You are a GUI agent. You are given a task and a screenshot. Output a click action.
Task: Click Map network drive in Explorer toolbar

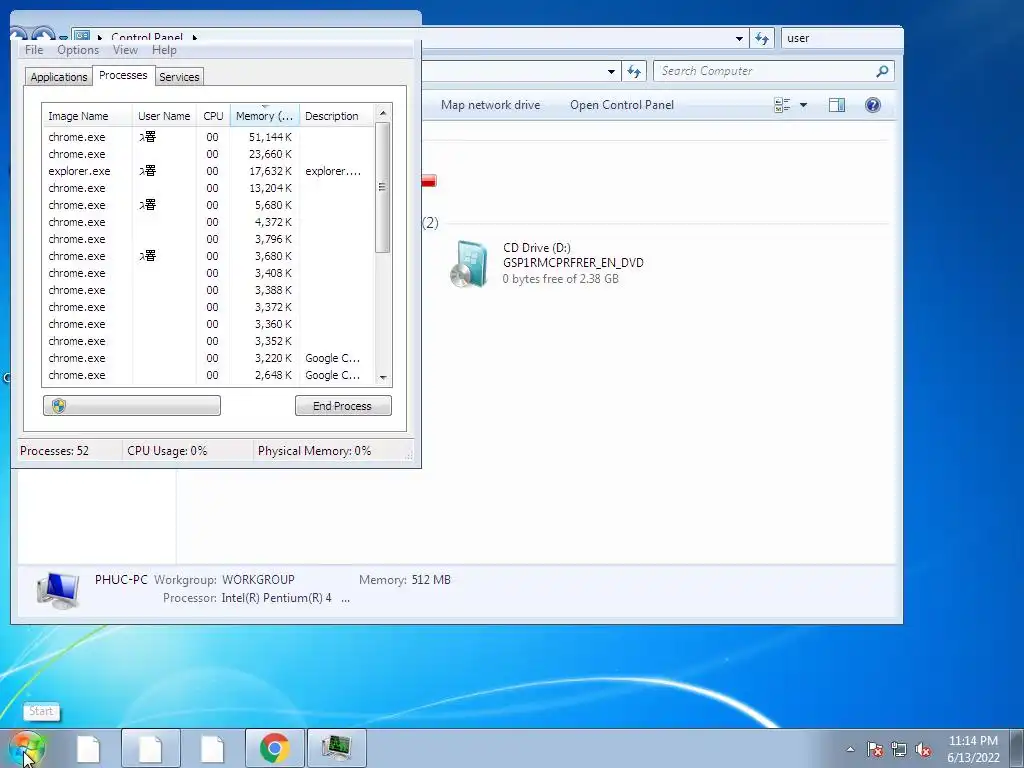pyautogui.click(x=490, y=105)
